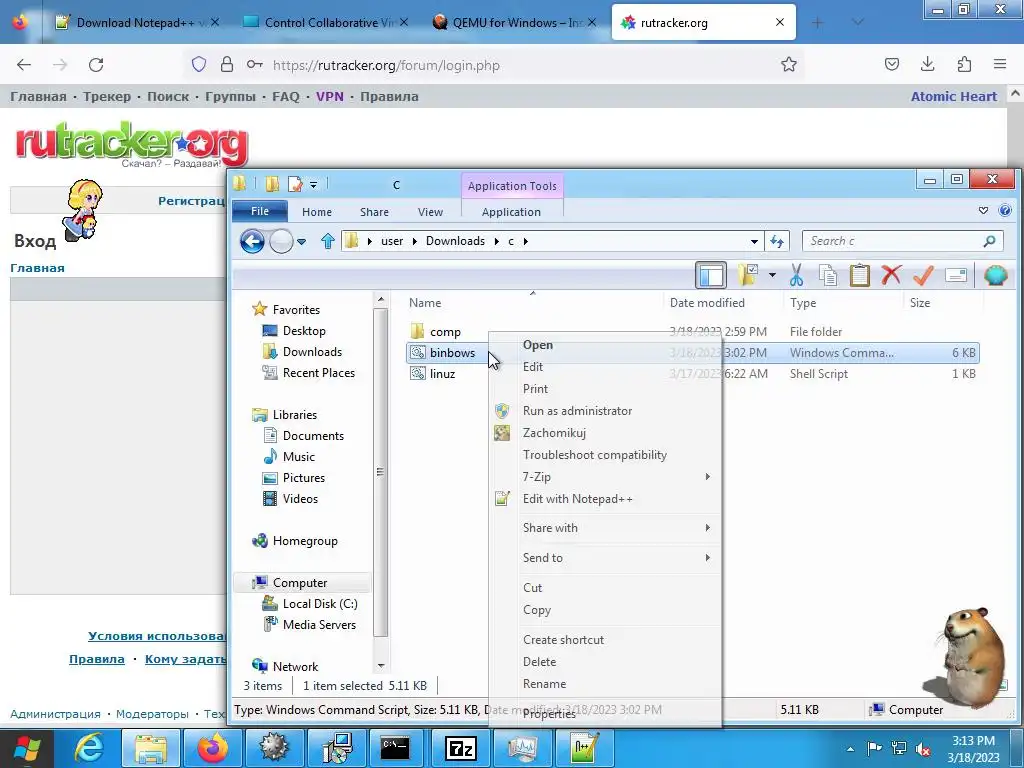Open Local Disk (C:) in navigation pane

[320, 603]
